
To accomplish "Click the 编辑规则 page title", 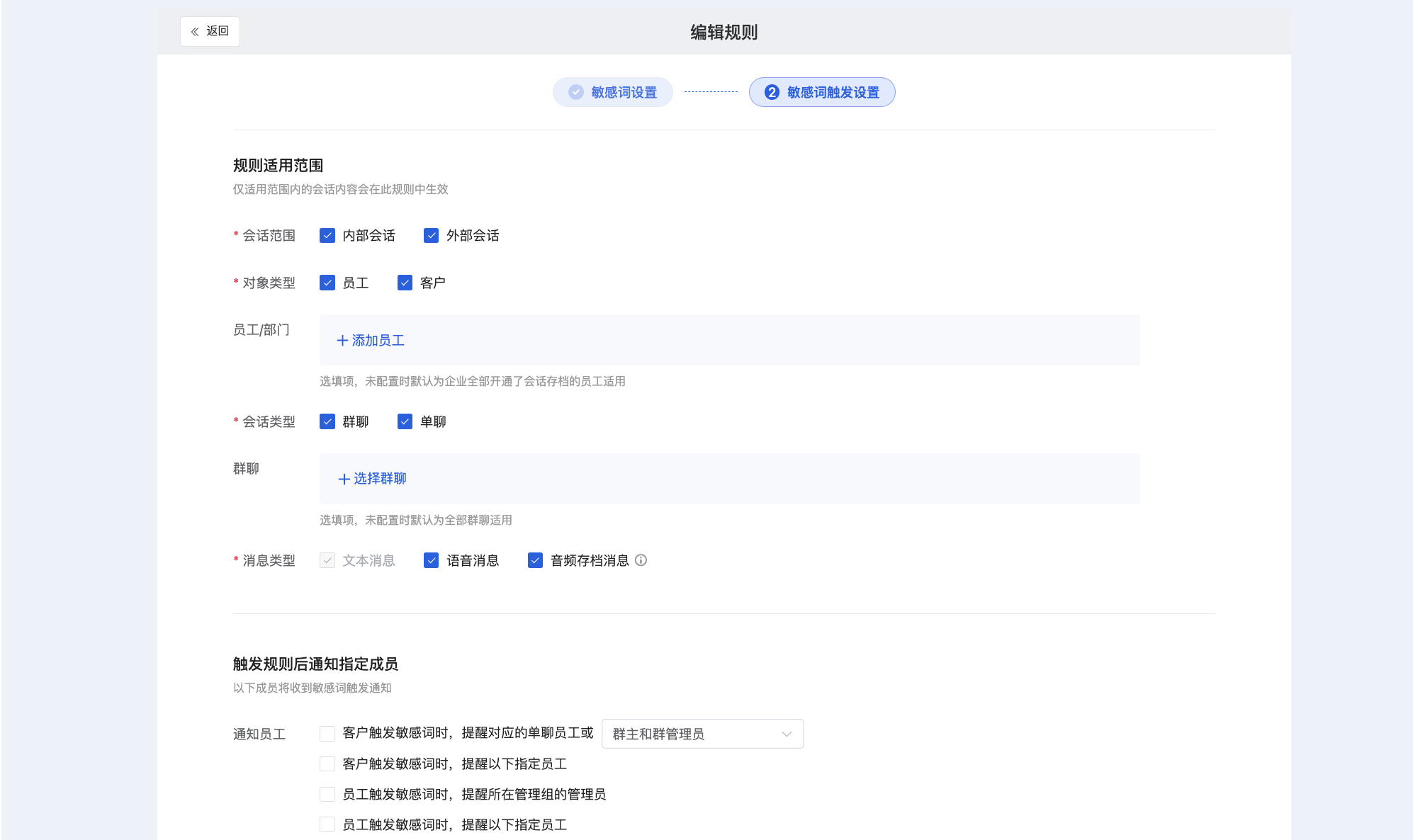I will point(724,32).
